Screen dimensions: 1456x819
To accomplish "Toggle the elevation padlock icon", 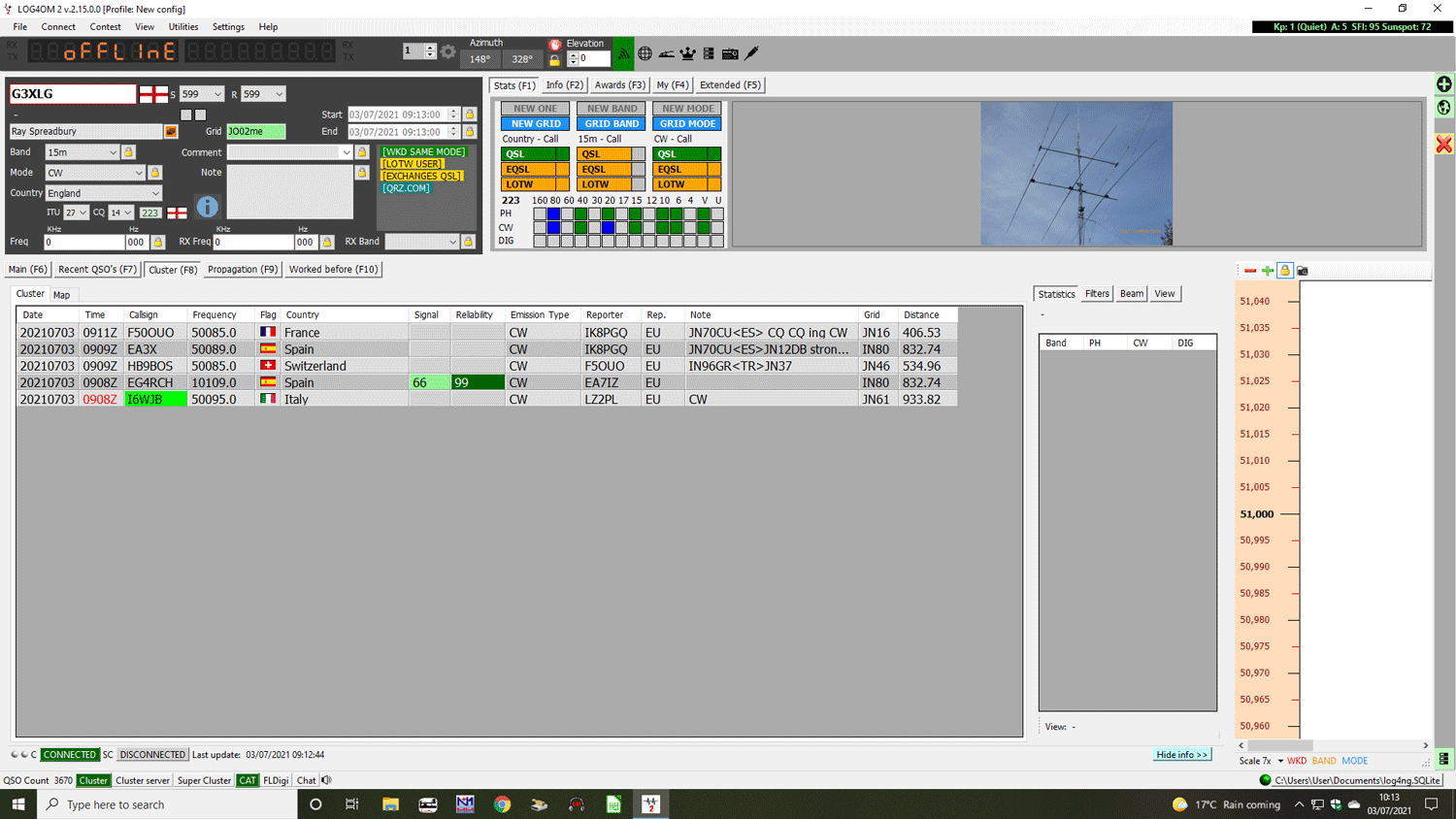I will pos(554,60).
